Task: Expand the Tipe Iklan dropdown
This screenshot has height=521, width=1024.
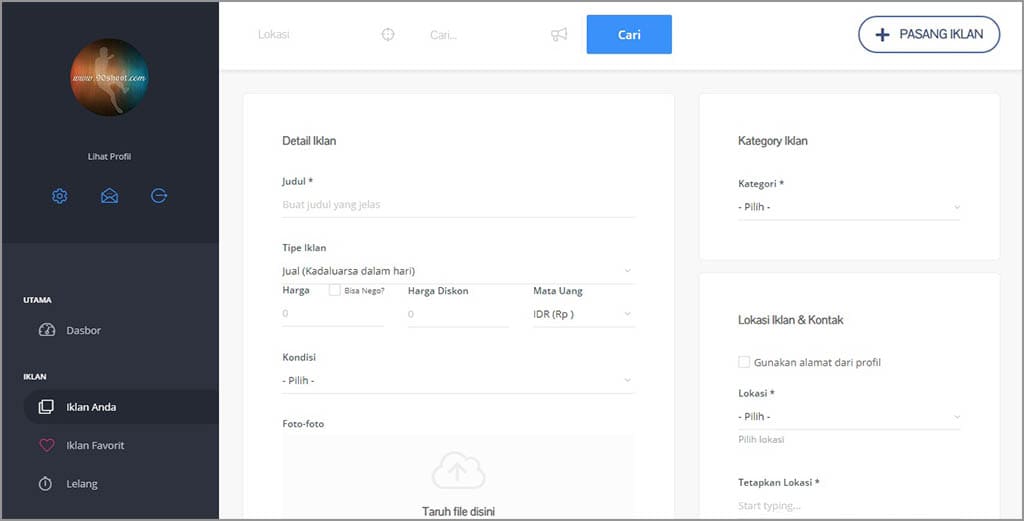Action: click(x=458, y=270)
